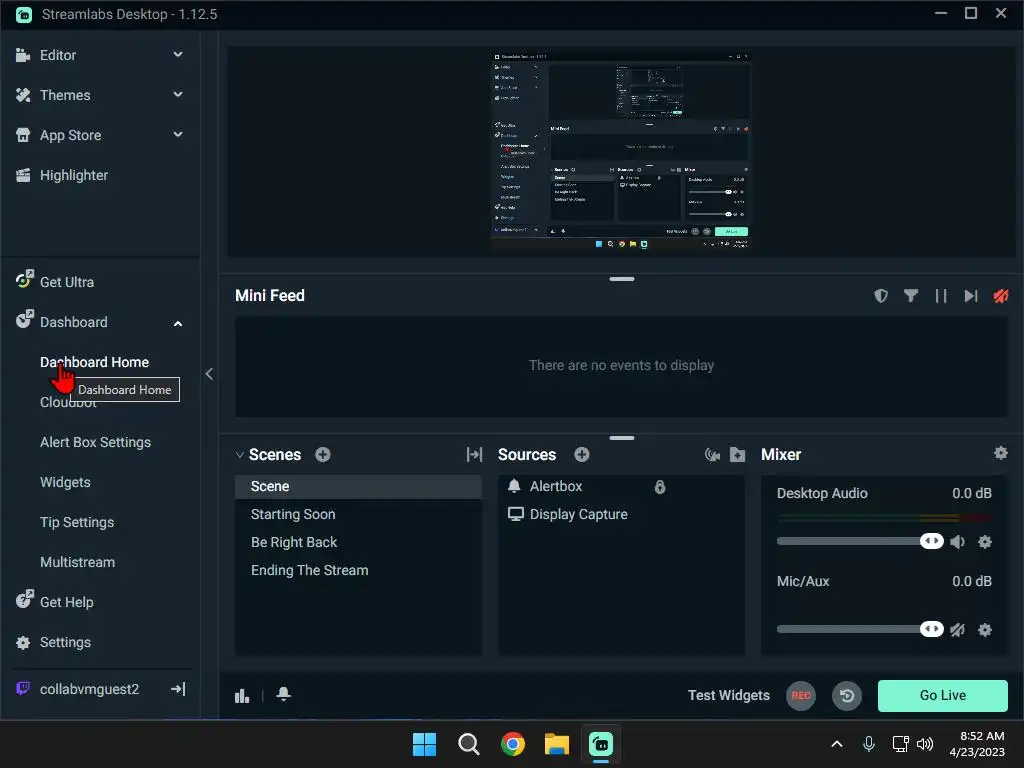
Task: Expand the App Store chevron
Action: 178,135
